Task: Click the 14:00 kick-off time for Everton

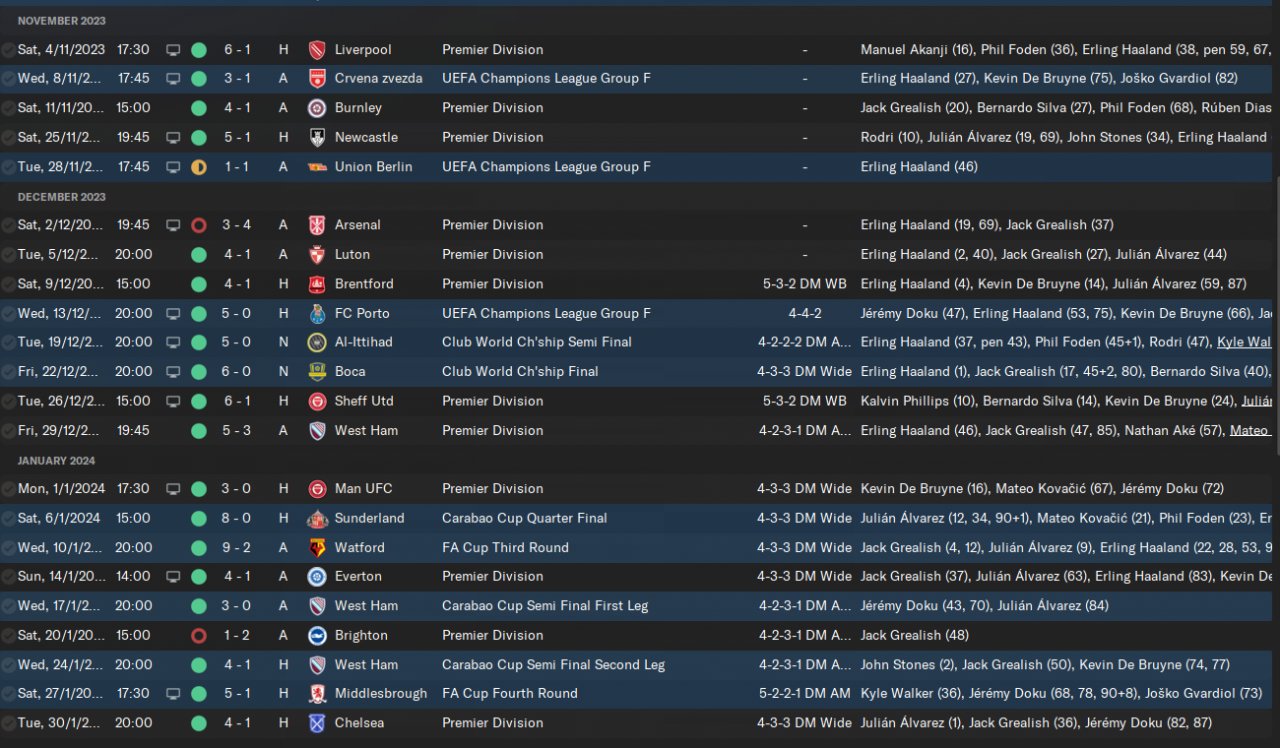Action: pos(133,576)
